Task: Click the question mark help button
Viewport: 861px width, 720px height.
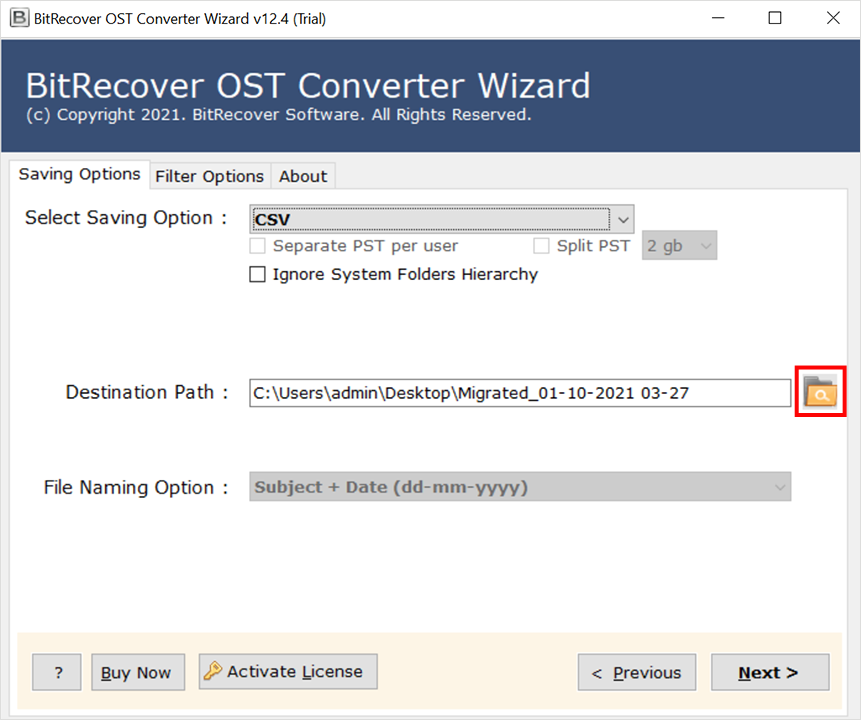Action: coord(57,672)
